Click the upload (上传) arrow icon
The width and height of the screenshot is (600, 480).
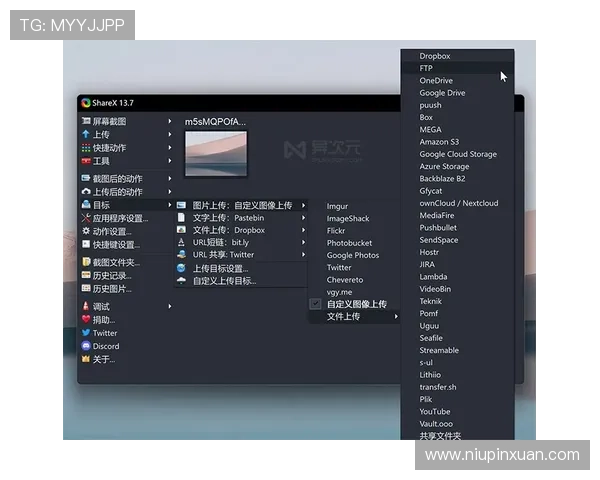(86, 134)
